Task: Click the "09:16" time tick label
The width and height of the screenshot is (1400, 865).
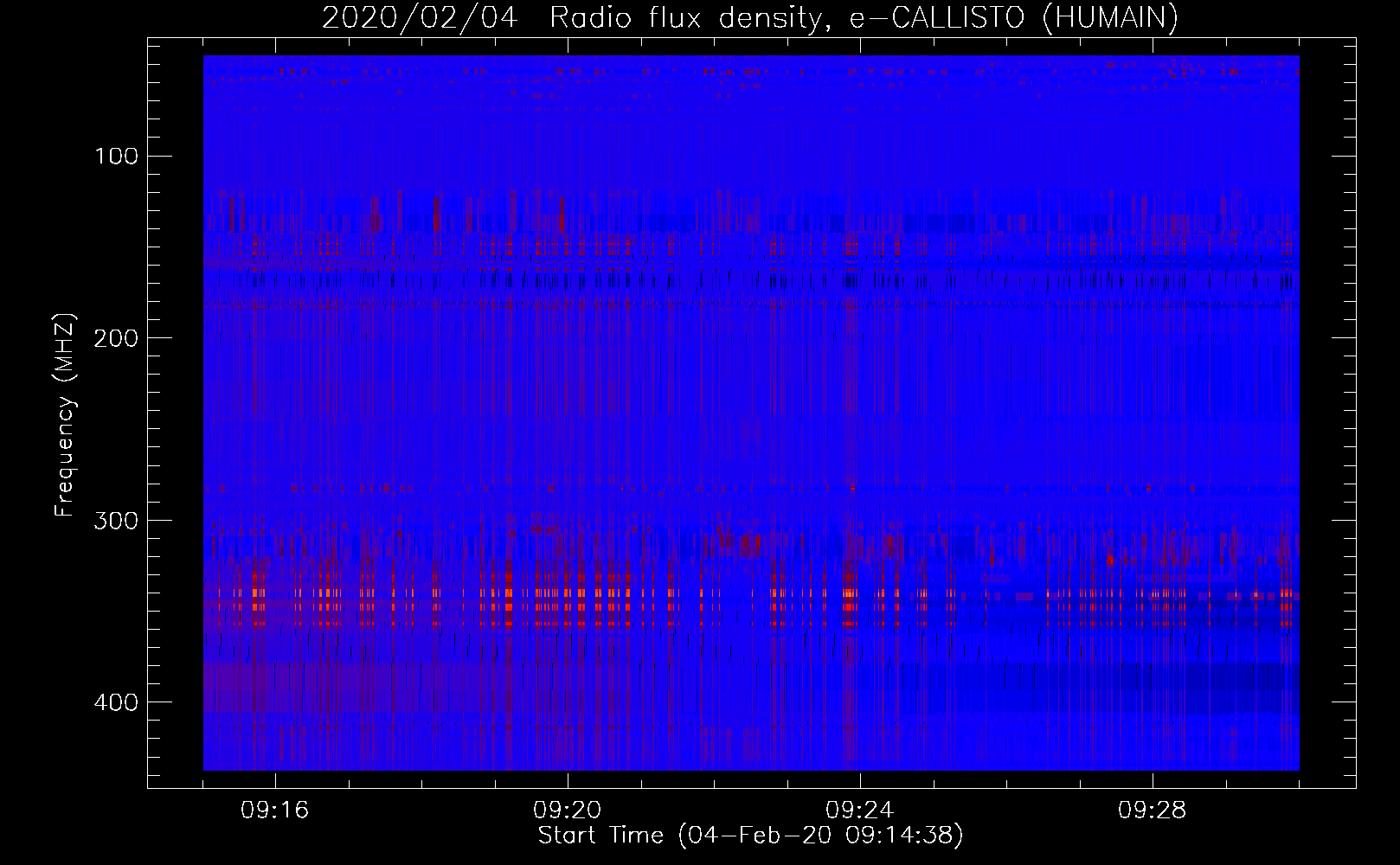Action: (x=275, y=811)
